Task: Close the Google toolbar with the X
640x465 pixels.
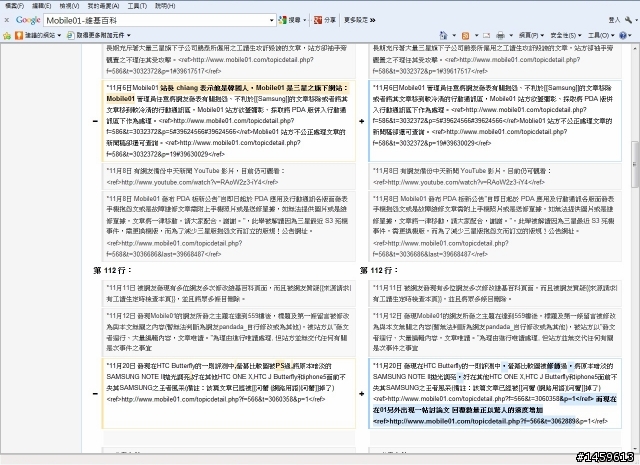Action: tap(7, 20)
